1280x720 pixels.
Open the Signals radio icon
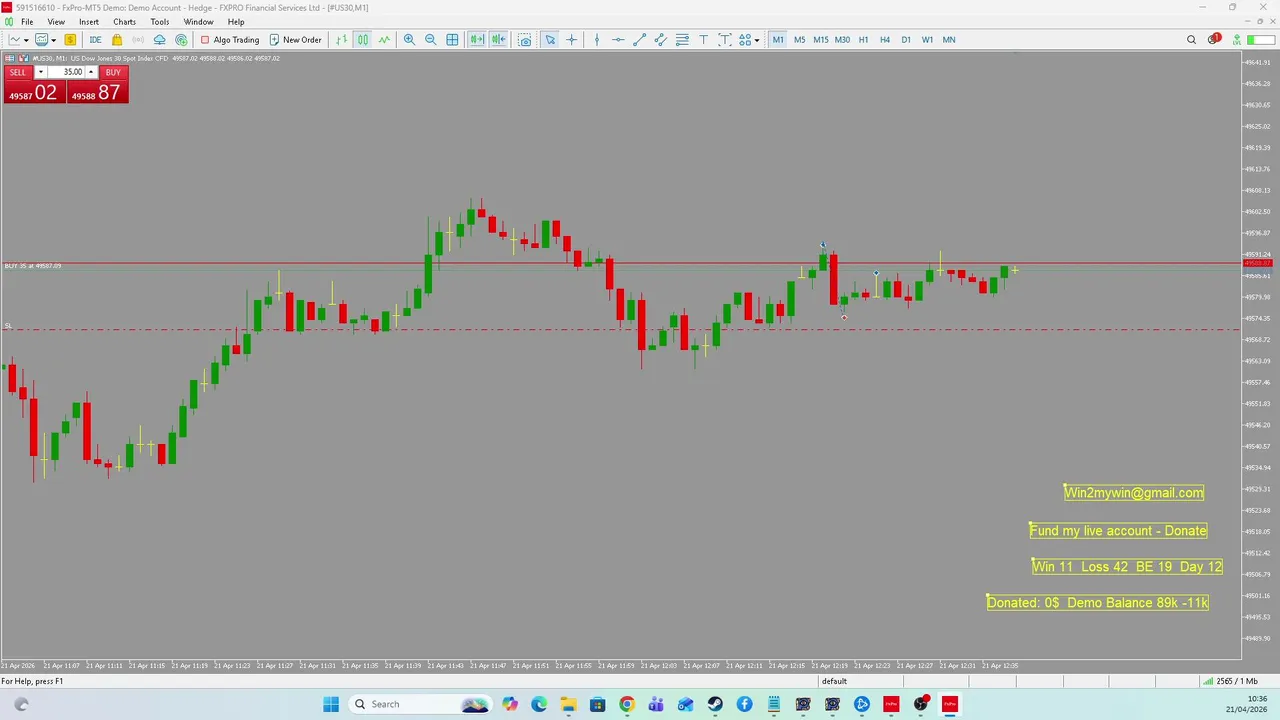138,40
